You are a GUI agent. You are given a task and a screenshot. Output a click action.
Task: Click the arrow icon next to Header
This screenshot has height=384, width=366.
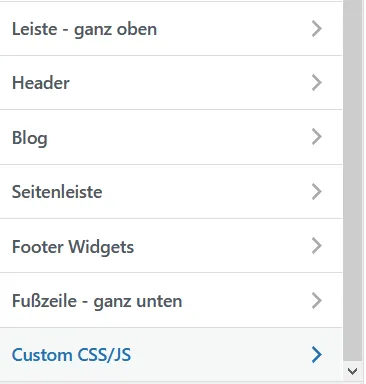[317, 83]
